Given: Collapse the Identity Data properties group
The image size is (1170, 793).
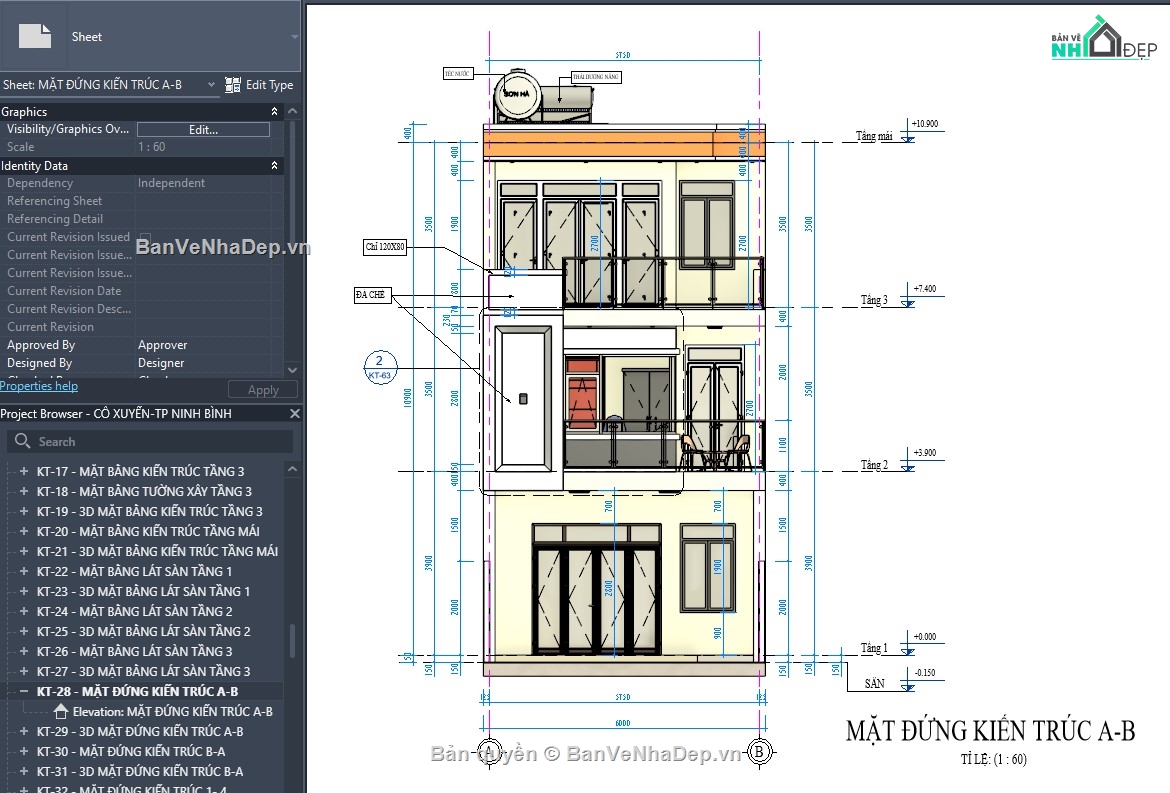Looking at the screenshot, I should pyautogui.click(x=274, y=166).
